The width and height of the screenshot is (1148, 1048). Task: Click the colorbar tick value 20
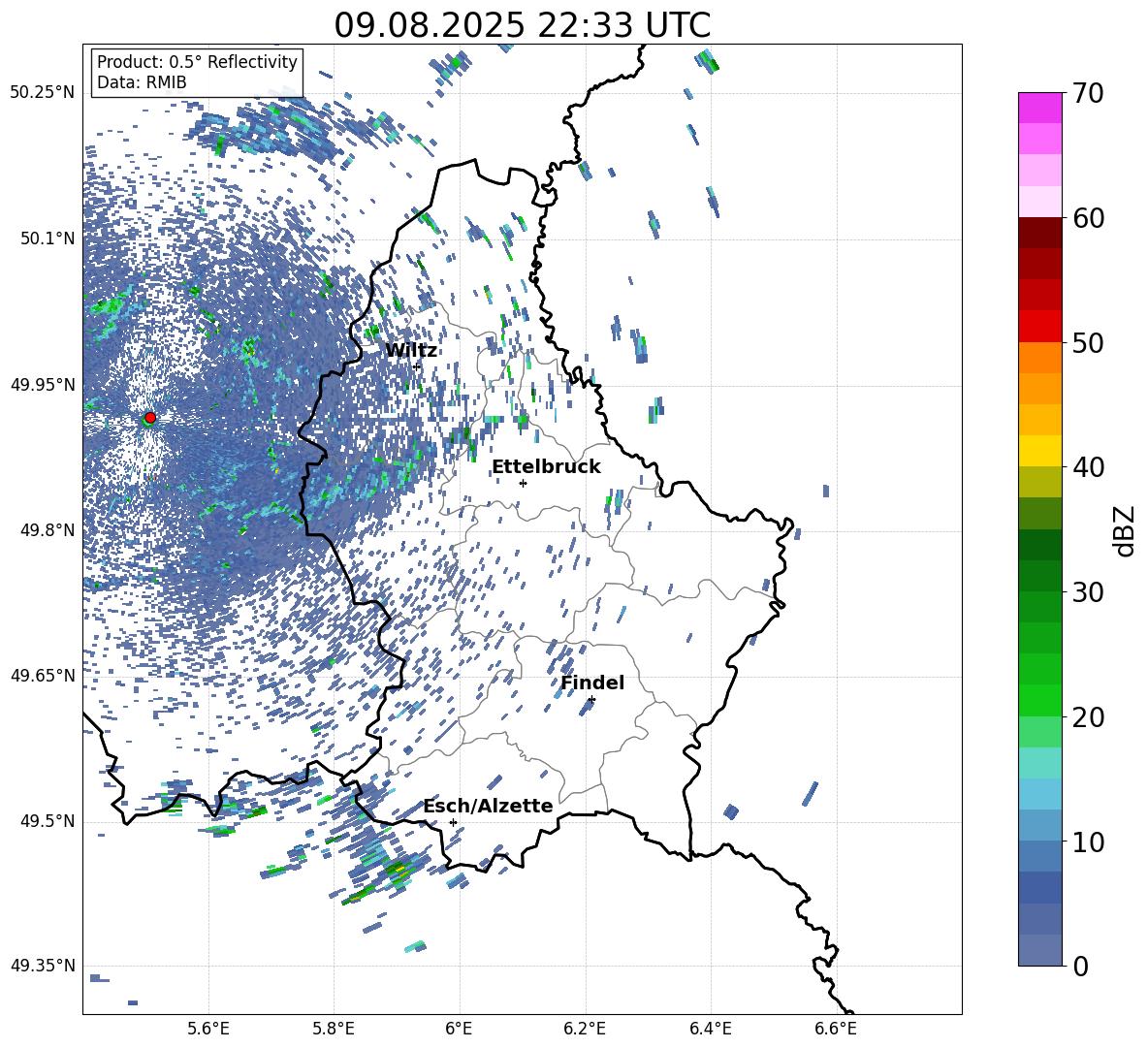point(1088,717)
